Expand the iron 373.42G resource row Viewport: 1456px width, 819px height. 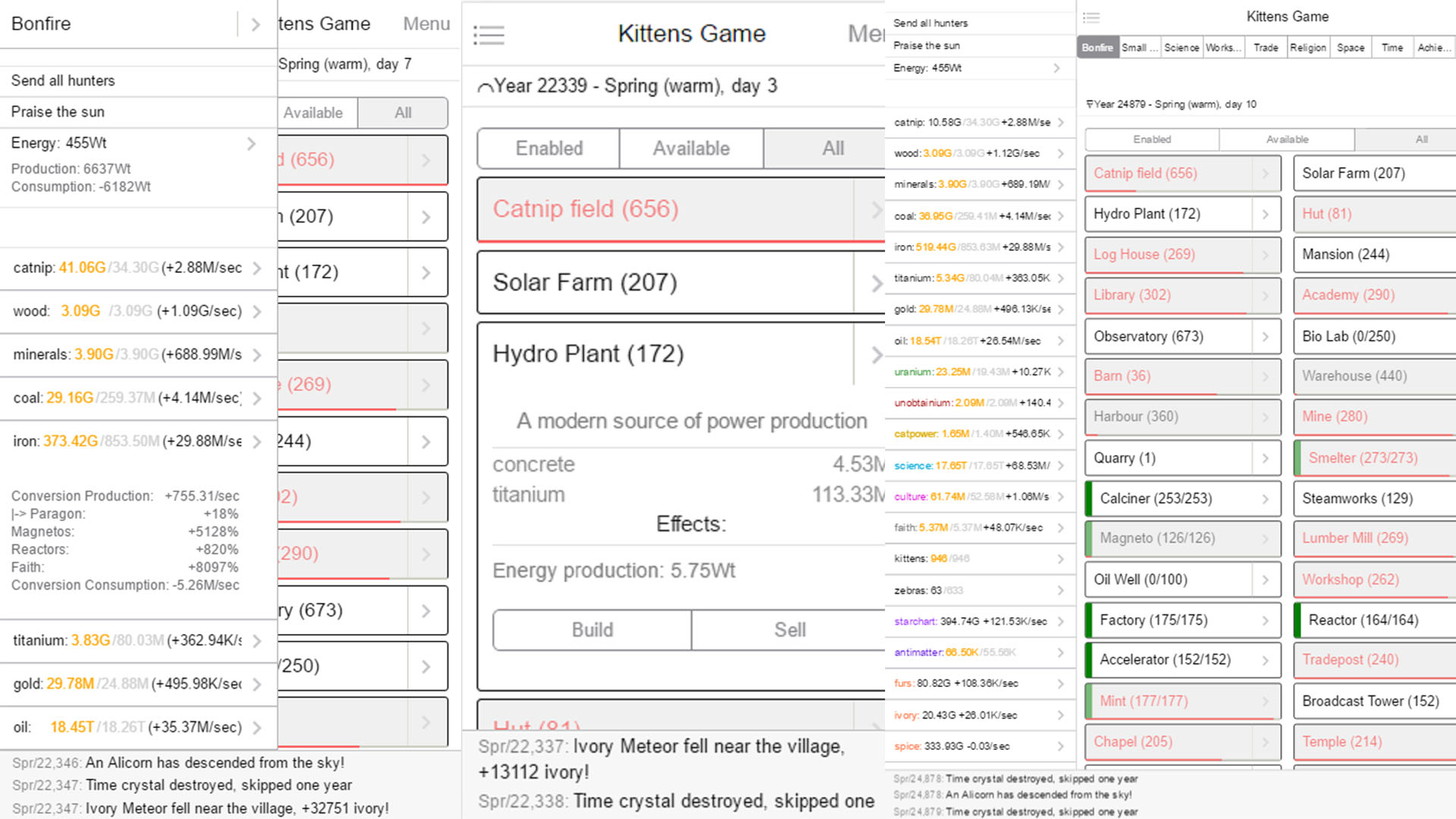[x=257, y=441]
